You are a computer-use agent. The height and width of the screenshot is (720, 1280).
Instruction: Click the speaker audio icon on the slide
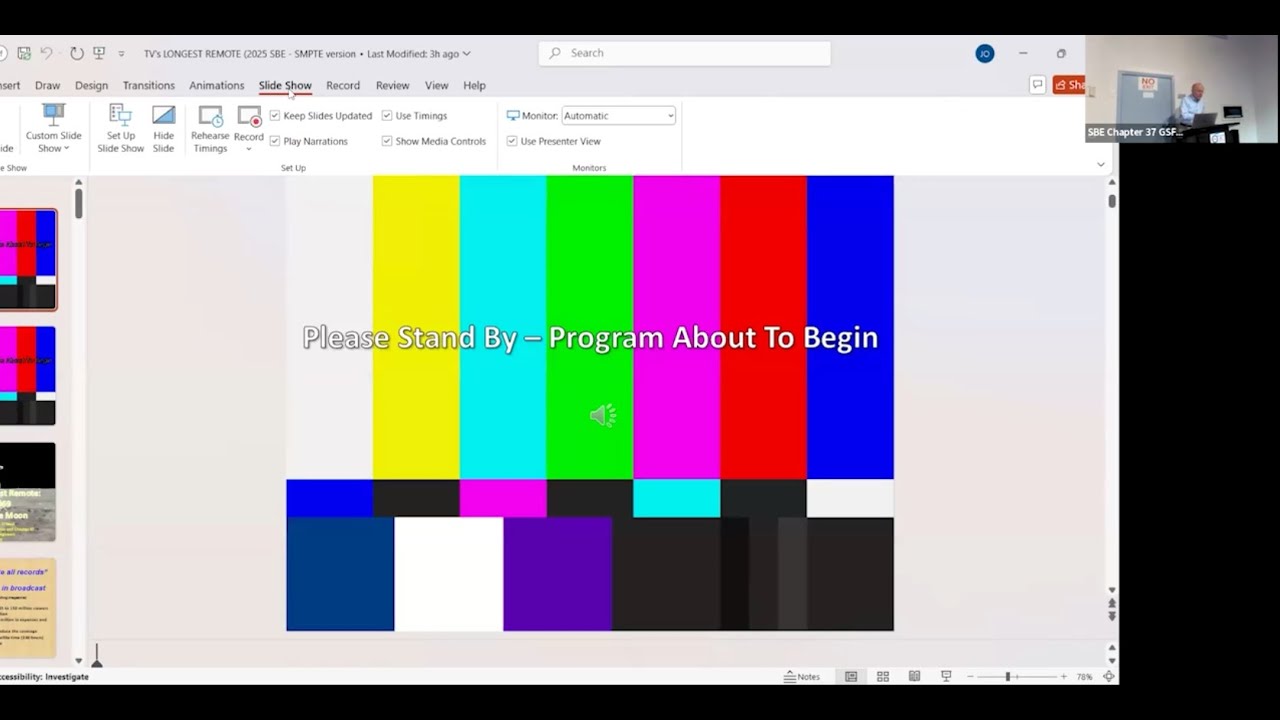tap(603, 416)
